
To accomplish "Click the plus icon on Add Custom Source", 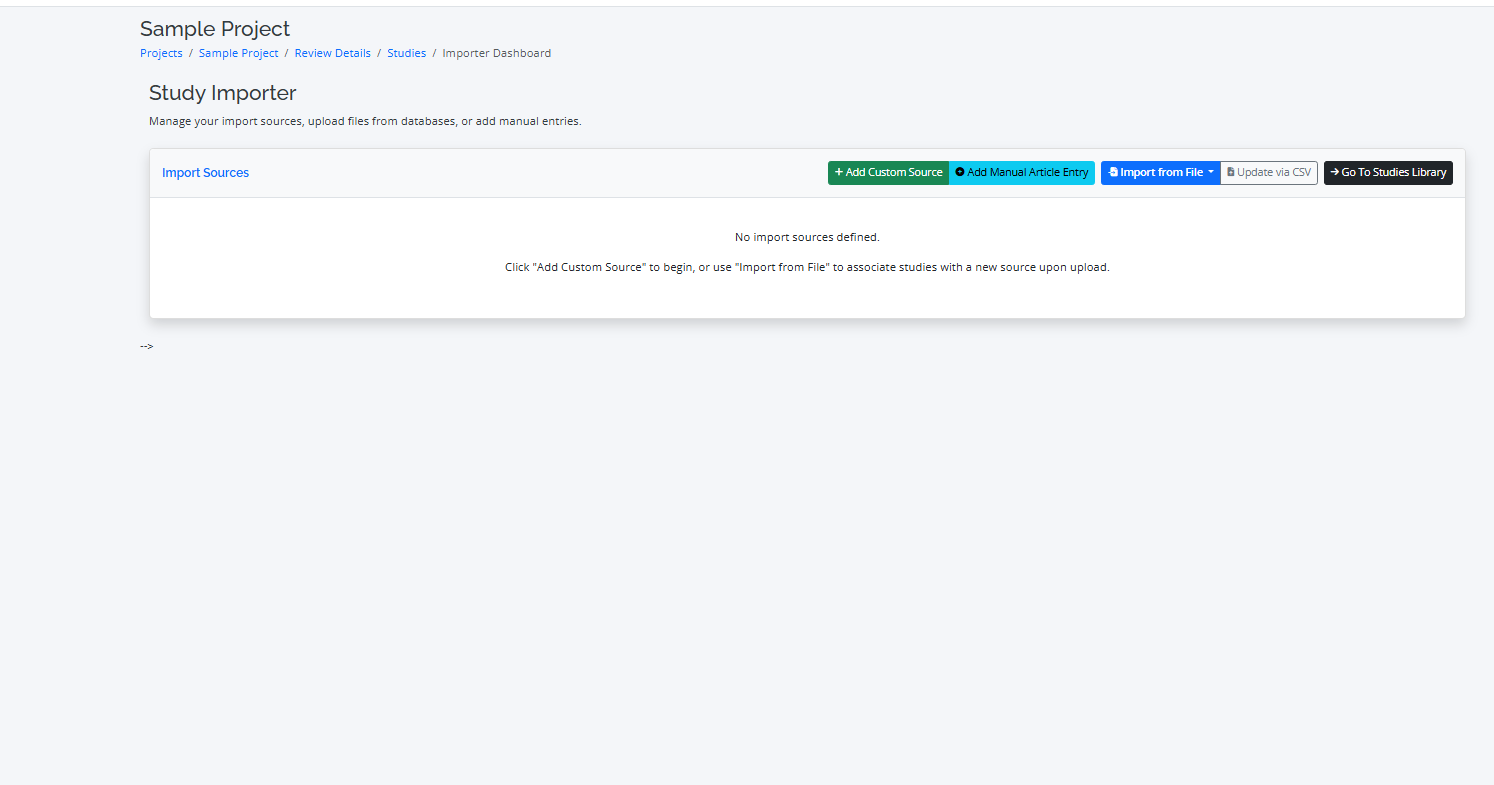I will point(839,173).
